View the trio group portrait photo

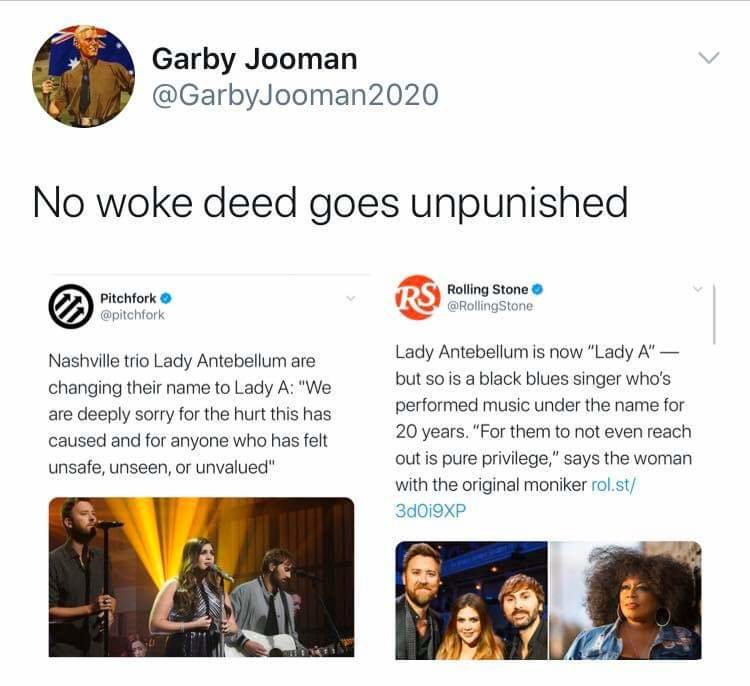pyautogui.click(x=471, y=600)
